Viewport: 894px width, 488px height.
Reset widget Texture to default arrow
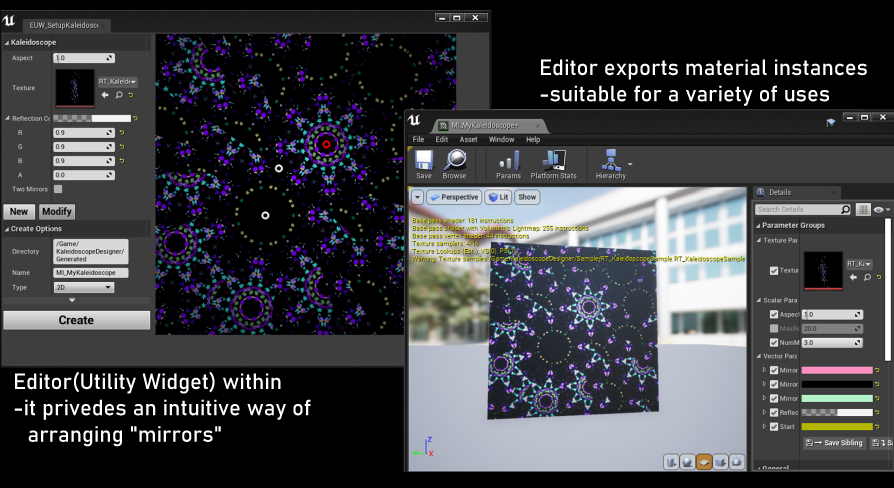(x=131, y=95)
